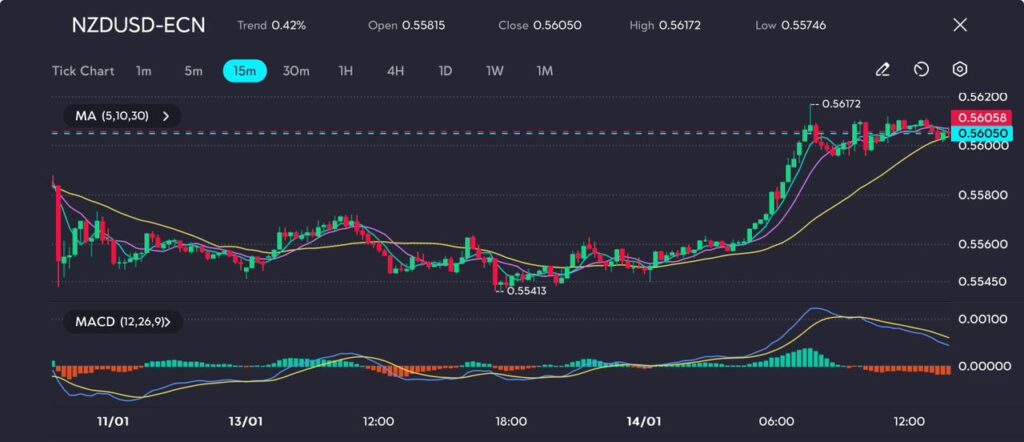Click the Low 0.55746 value
Image resolution: width=1024 pixels, height=442 pixels.
tap(791, 25)
